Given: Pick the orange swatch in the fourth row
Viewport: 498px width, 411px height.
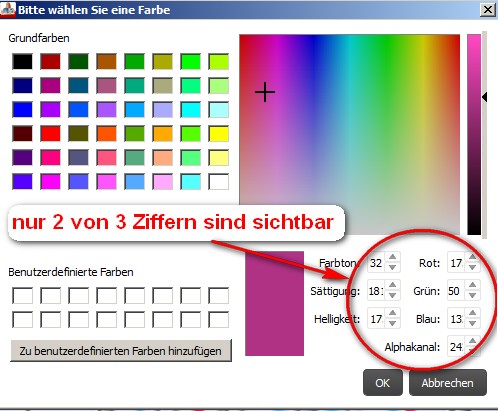Looking at the screenshot, I should coord(163,133).
